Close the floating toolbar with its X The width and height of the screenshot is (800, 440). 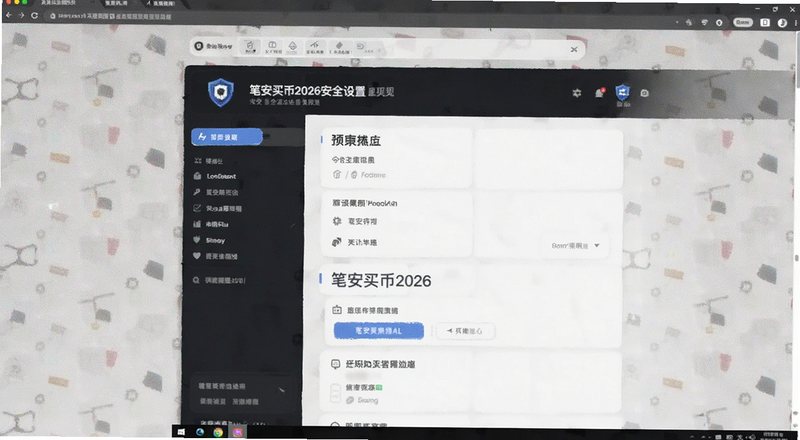click(574, 50)
